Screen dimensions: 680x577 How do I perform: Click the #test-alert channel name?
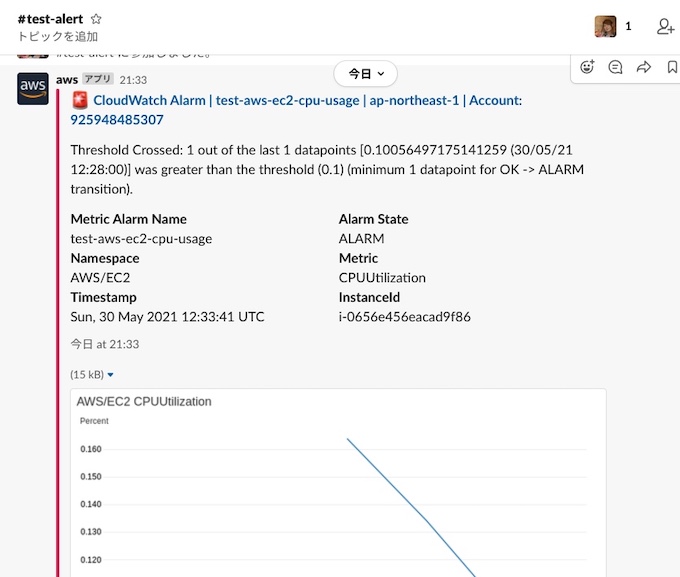pos(50,19)
